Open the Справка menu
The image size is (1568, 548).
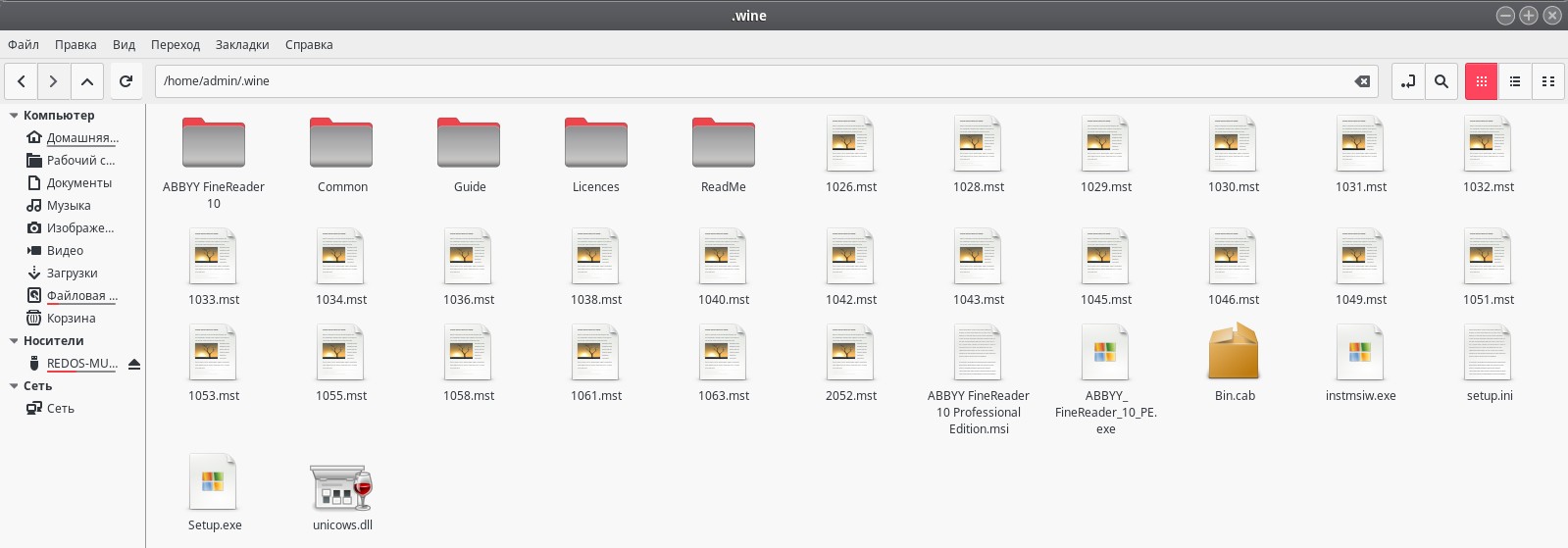309,45
